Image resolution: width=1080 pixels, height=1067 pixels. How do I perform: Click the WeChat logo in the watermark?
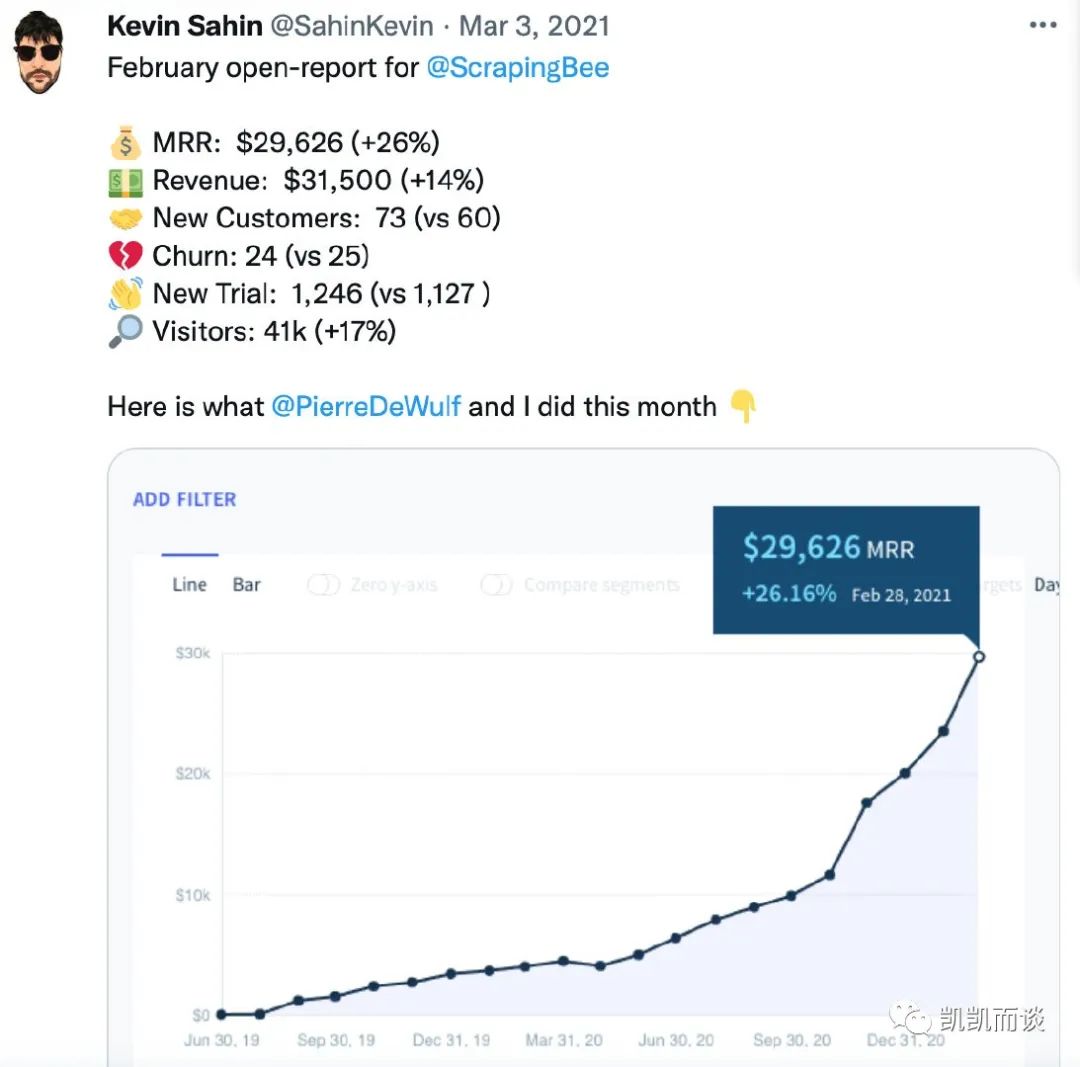[911, 1020]
